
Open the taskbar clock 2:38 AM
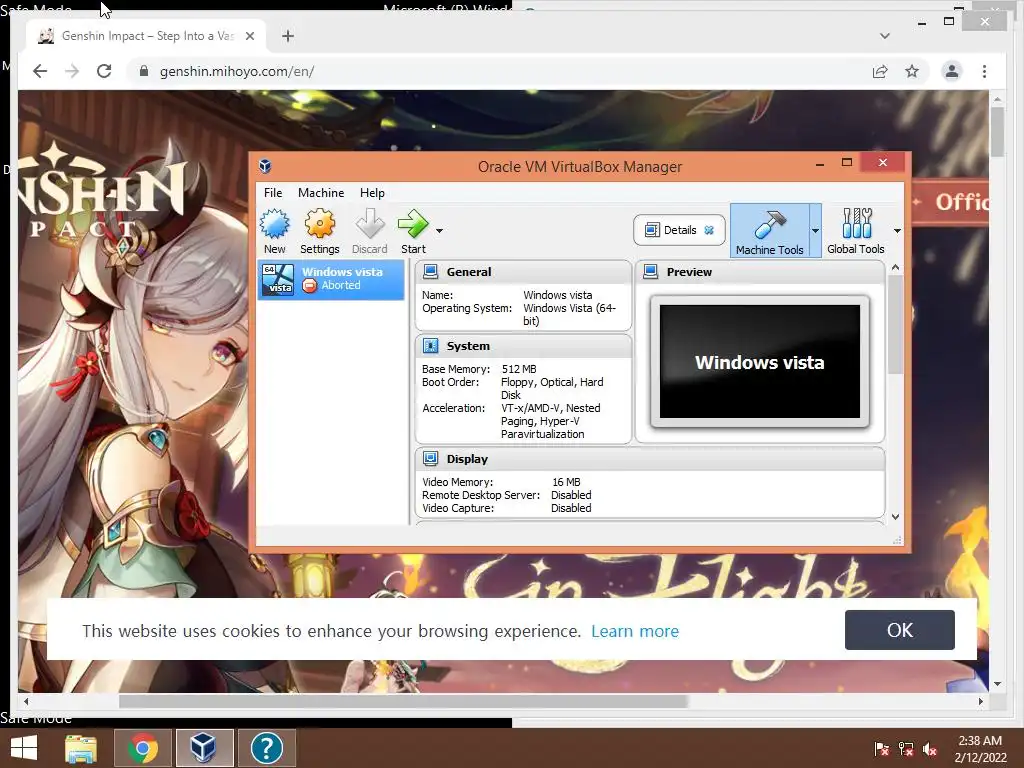(980, 748)
